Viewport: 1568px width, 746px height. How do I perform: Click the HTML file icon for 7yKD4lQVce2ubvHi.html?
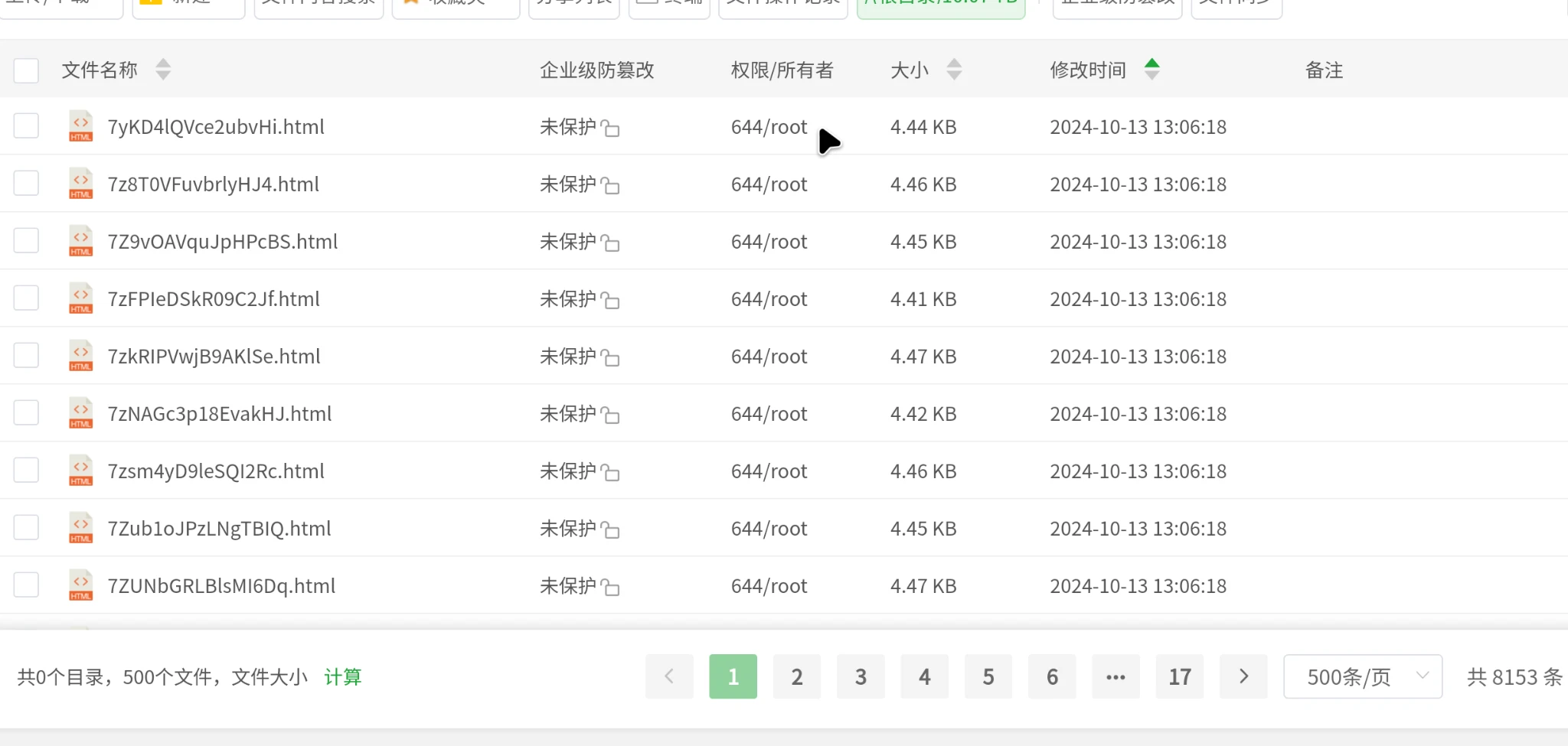coord(80,126)
